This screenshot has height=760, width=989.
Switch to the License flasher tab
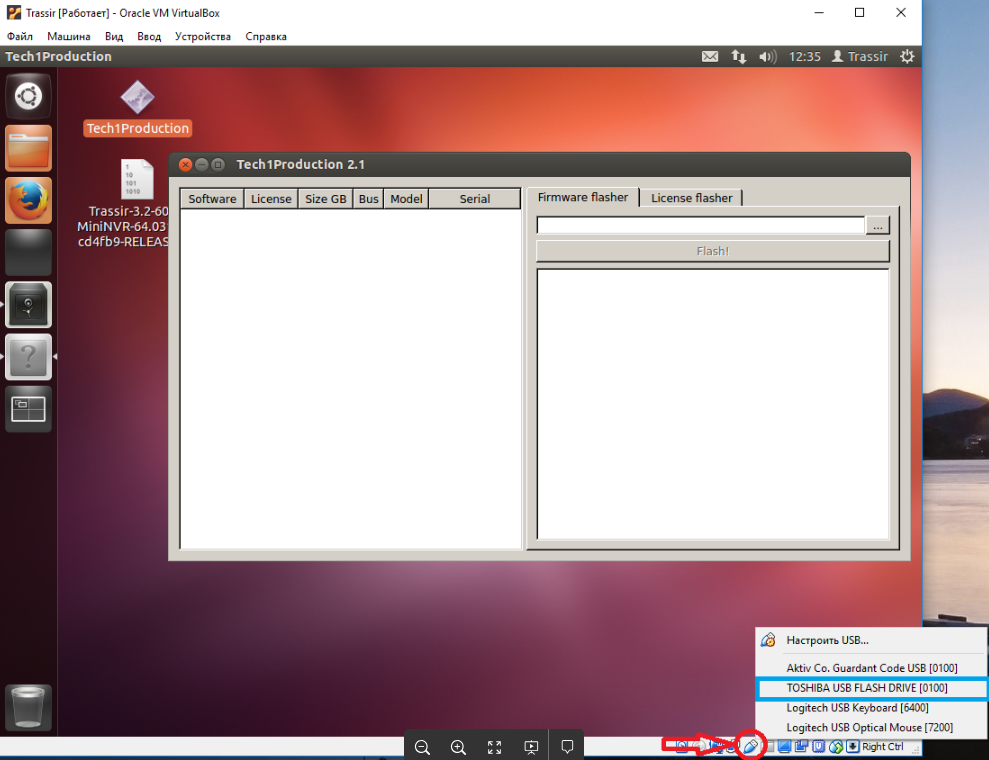(x=691, y=198)
